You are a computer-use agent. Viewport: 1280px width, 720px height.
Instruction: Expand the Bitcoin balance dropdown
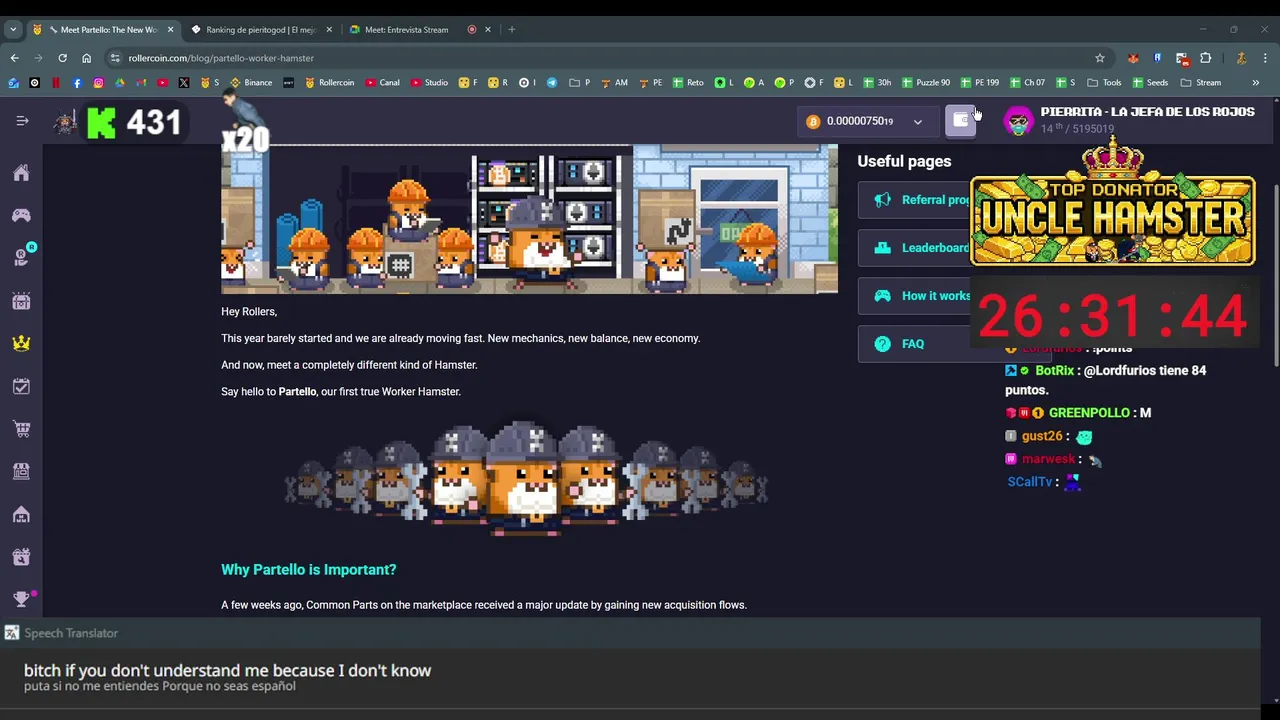[x=917, y=122]
